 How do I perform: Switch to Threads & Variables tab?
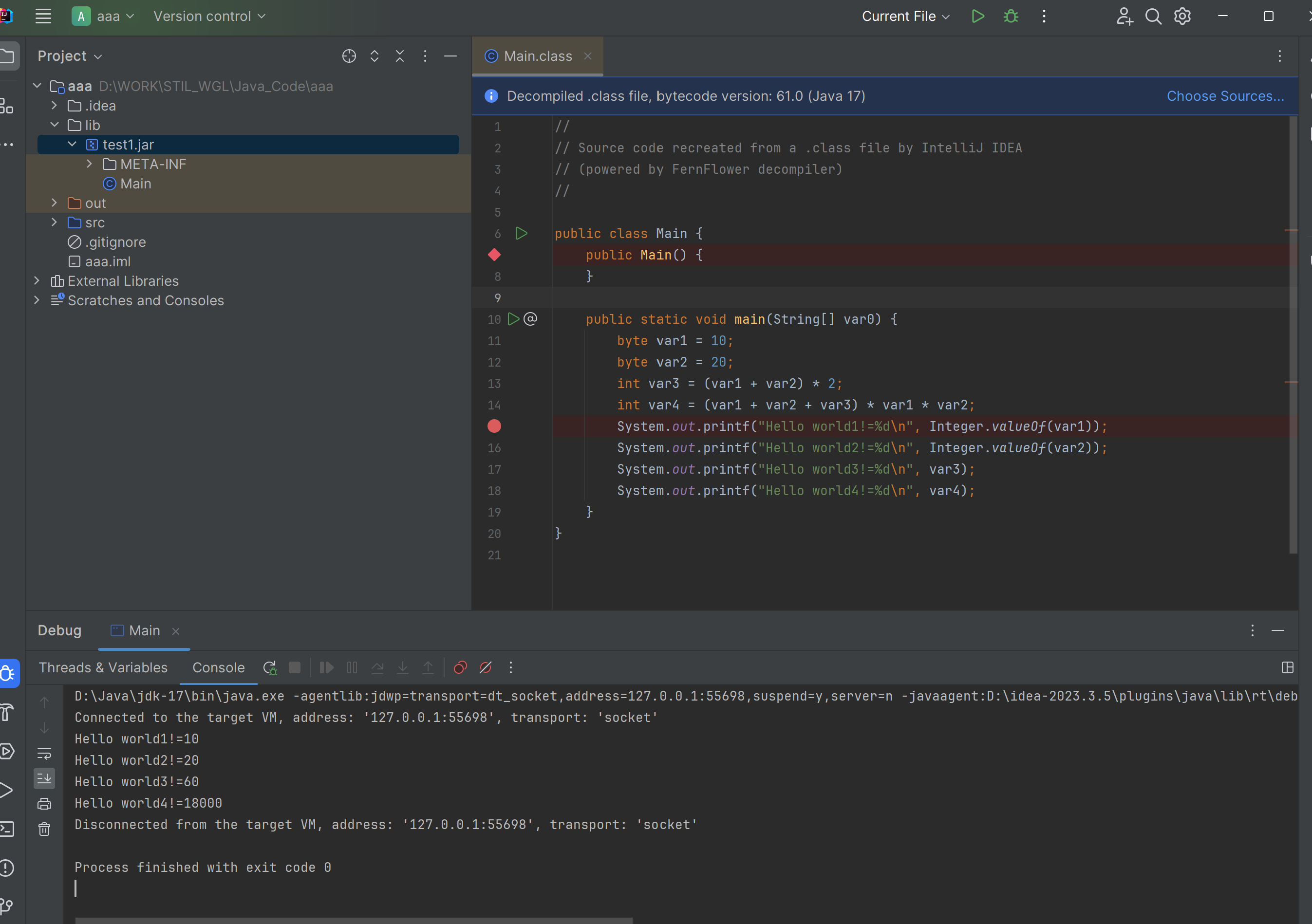tap(103, 667)
